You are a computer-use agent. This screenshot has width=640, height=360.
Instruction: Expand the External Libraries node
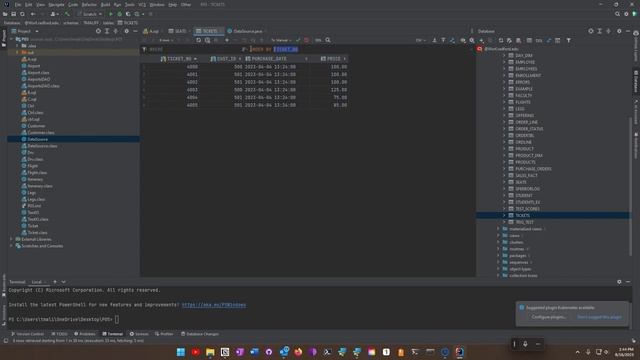[11, 239]
